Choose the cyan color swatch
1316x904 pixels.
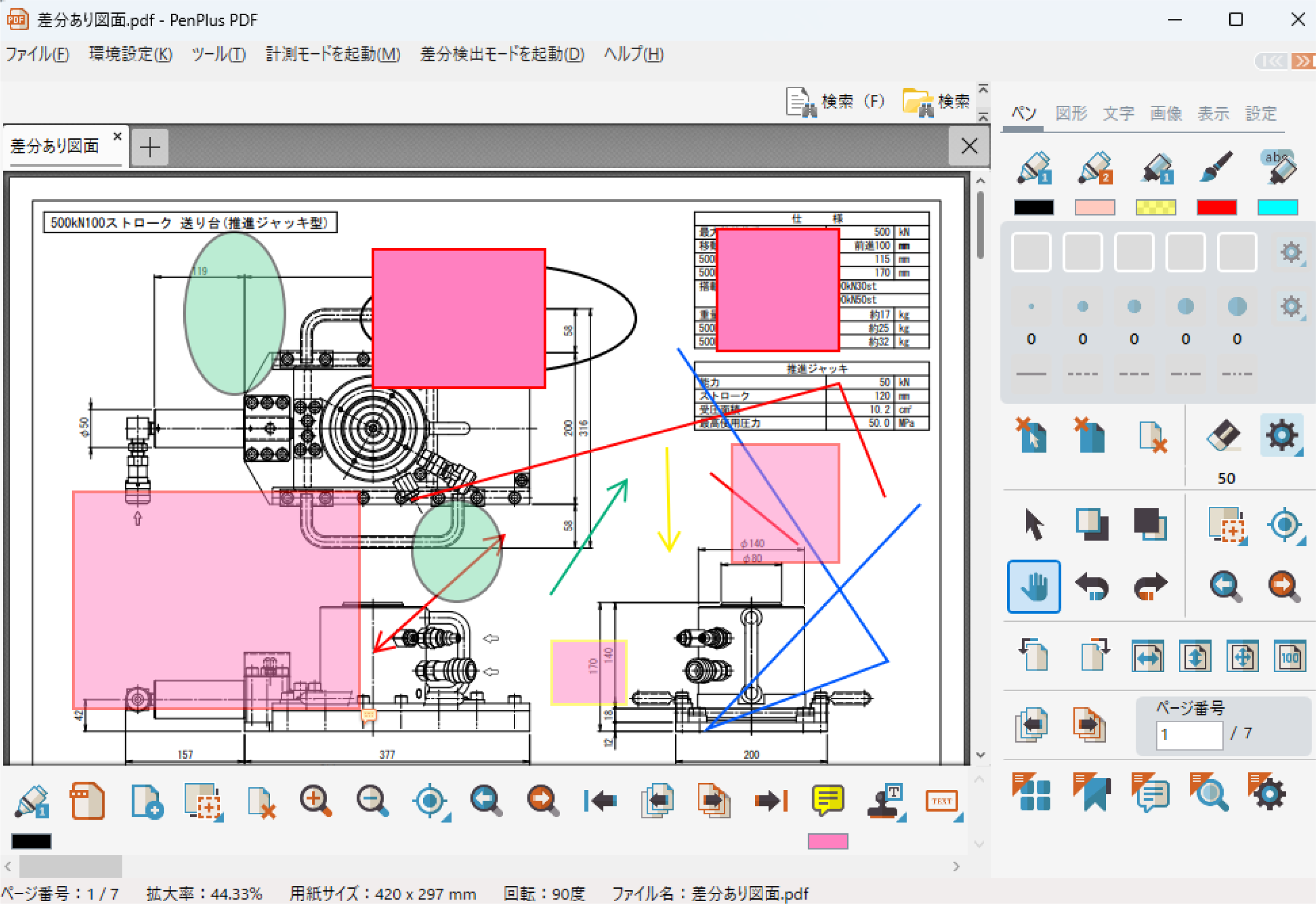[x=1277, y=208]
